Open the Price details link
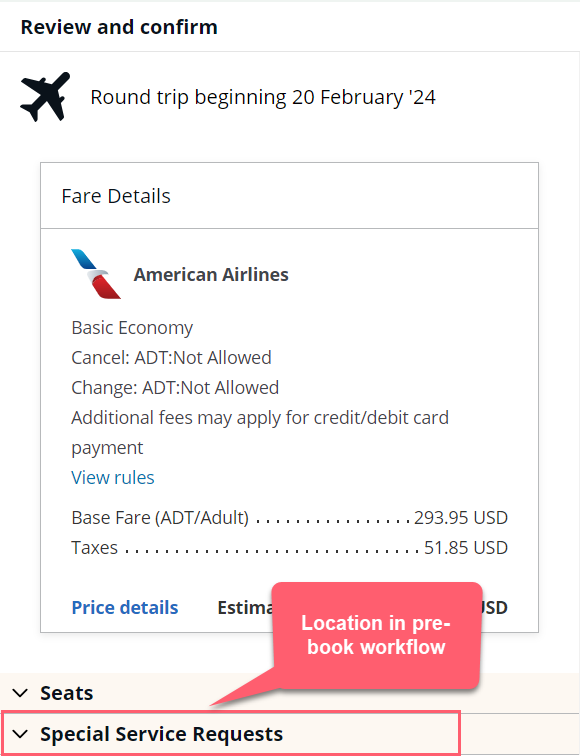This screenshot has height=756, width=580. click(125, 608)
